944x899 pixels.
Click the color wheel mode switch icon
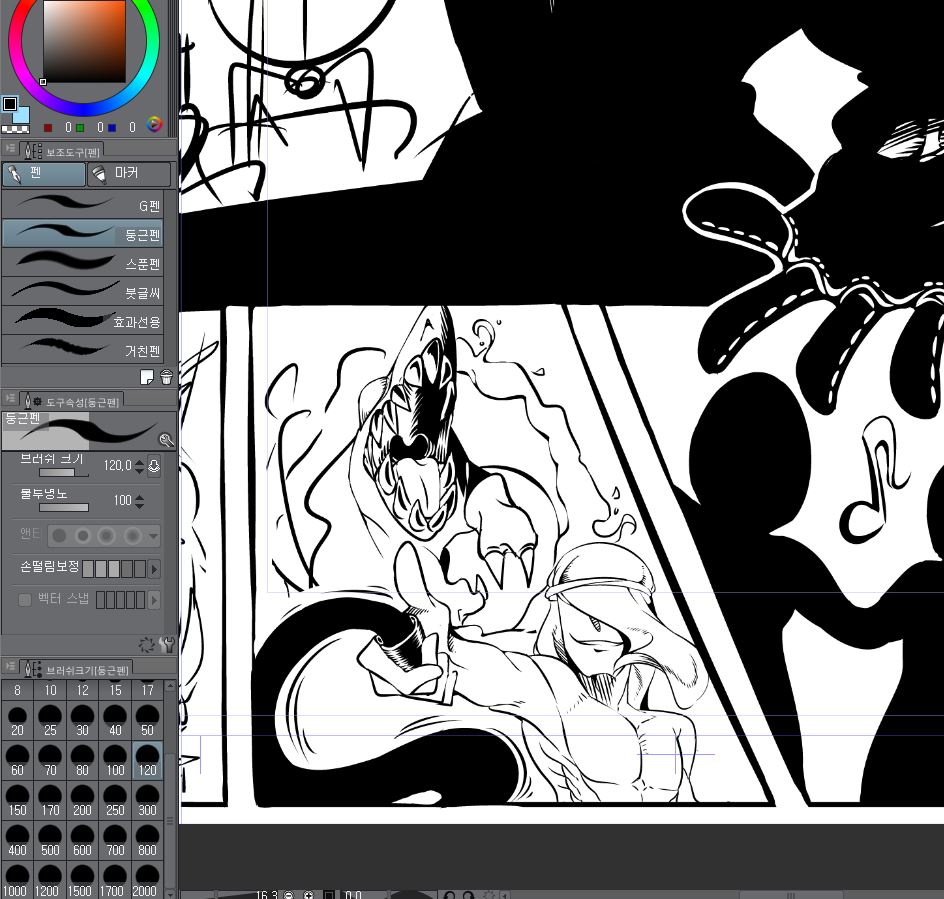155,124
